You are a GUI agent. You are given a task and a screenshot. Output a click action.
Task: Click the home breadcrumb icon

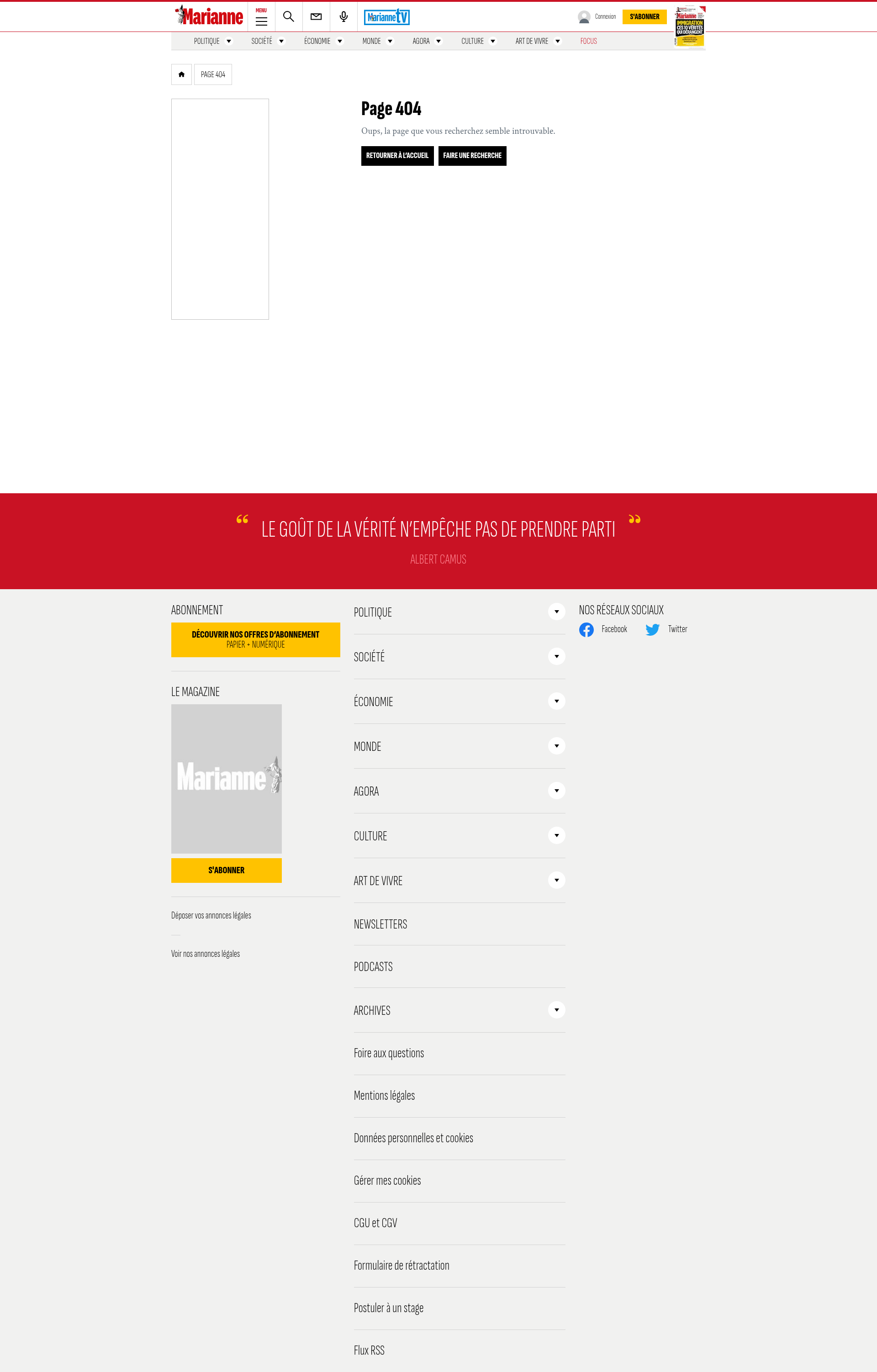pos(181,74)
